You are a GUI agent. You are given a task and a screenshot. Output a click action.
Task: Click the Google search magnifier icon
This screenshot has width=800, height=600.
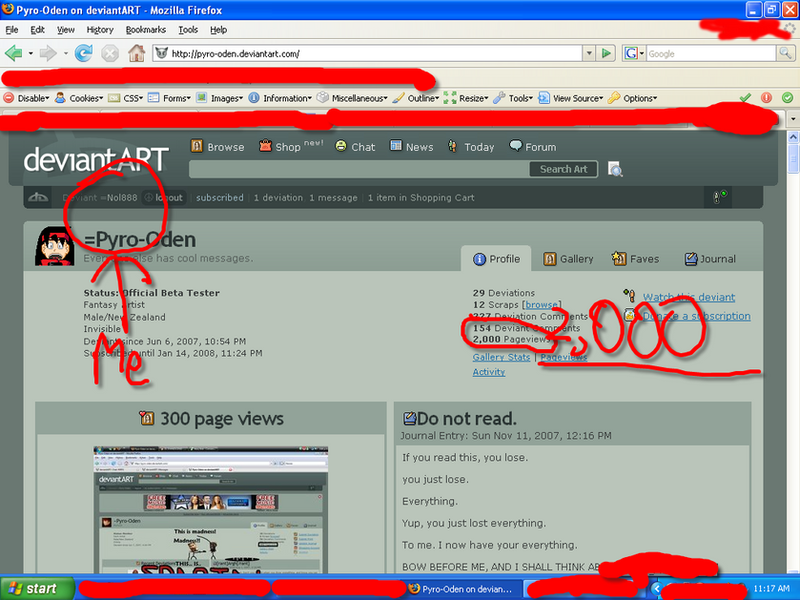785,53
